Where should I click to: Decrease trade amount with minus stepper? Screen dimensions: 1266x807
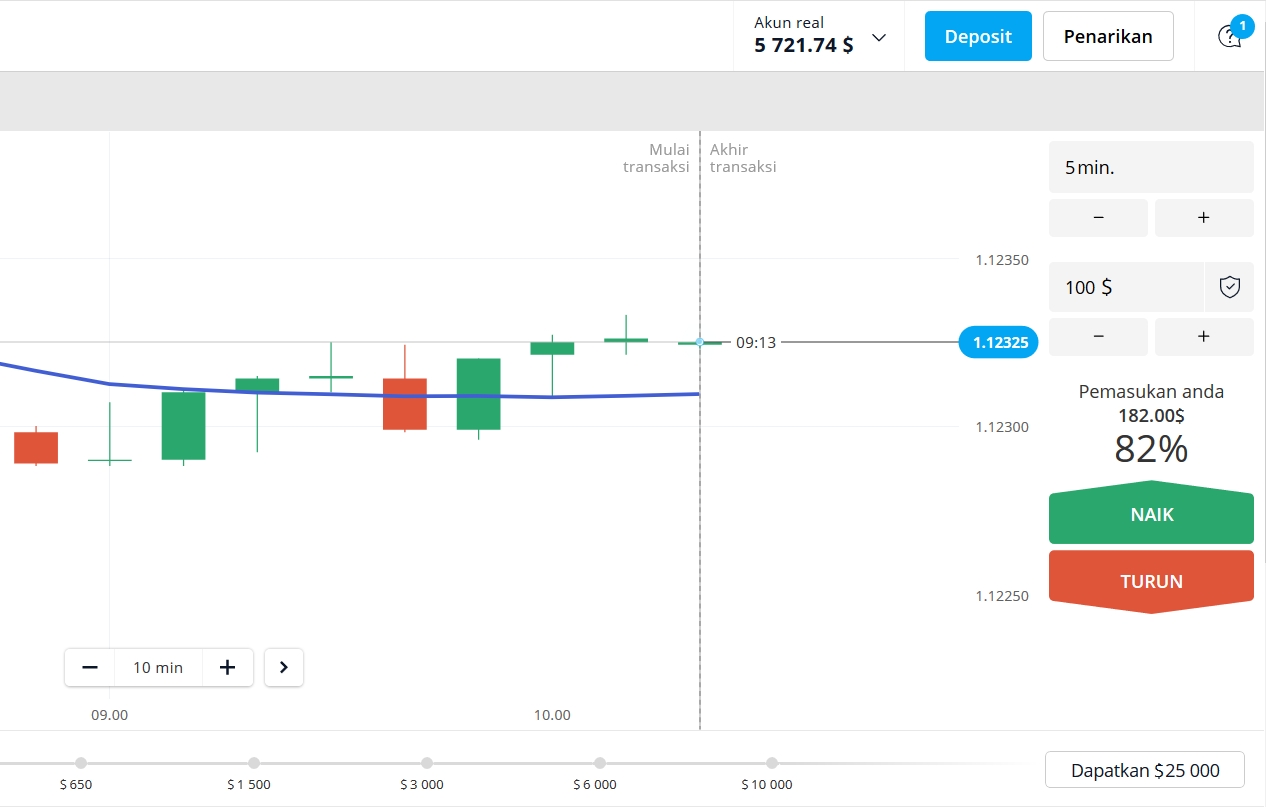(x=1098, y=337)
